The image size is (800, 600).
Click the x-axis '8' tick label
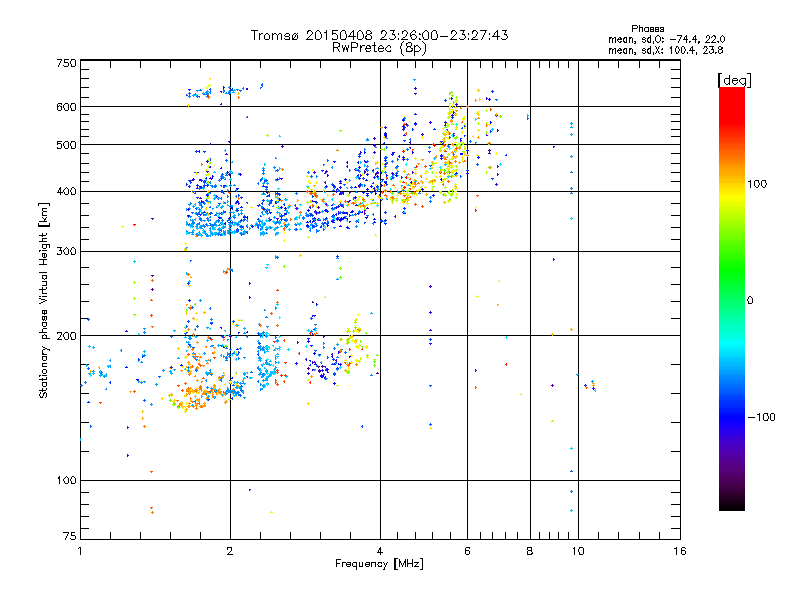coord(530,551)
